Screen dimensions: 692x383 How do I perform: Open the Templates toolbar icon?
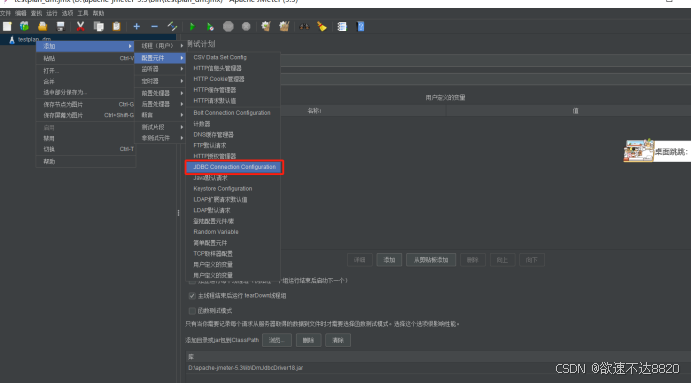click(x=24, y=26)
